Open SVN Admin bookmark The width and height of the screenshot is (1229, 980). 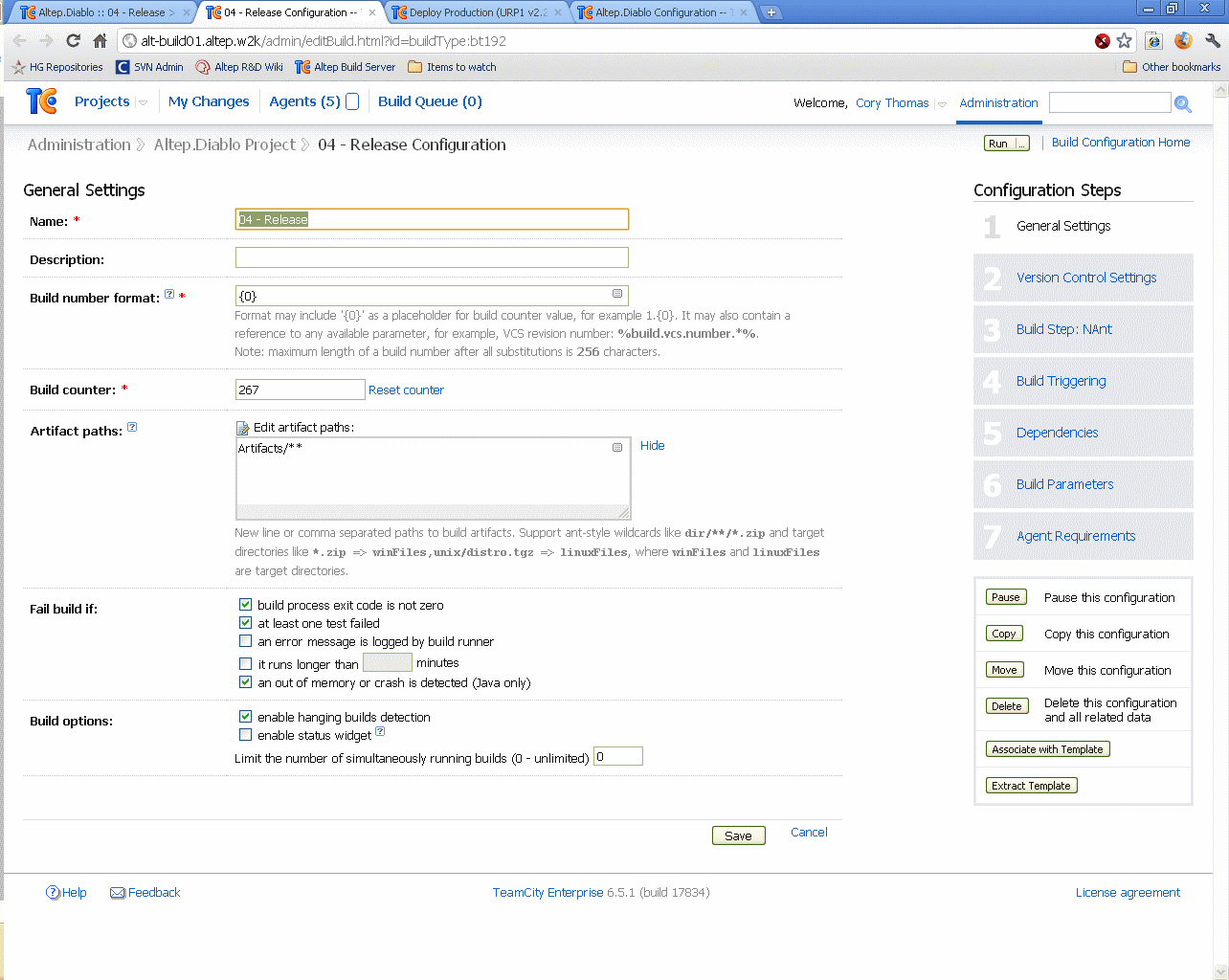[149, 67]
